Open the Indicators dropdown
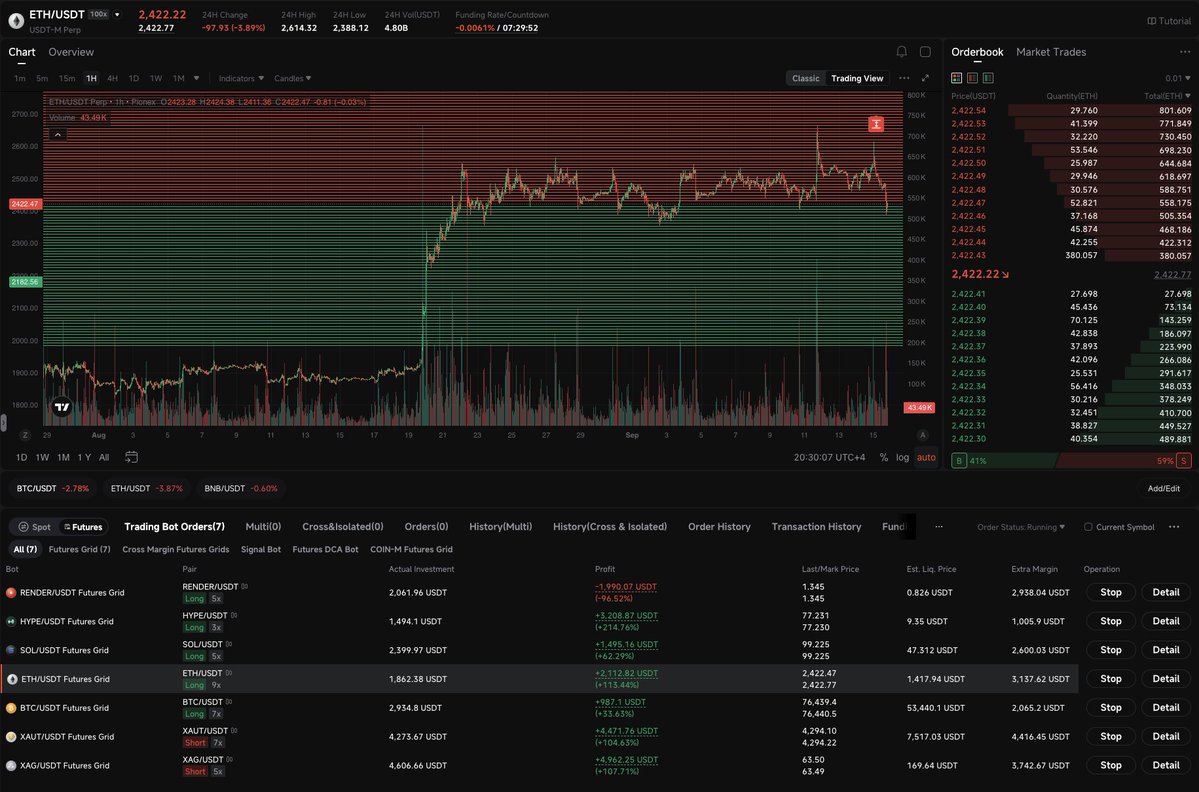 click(241, 78)
